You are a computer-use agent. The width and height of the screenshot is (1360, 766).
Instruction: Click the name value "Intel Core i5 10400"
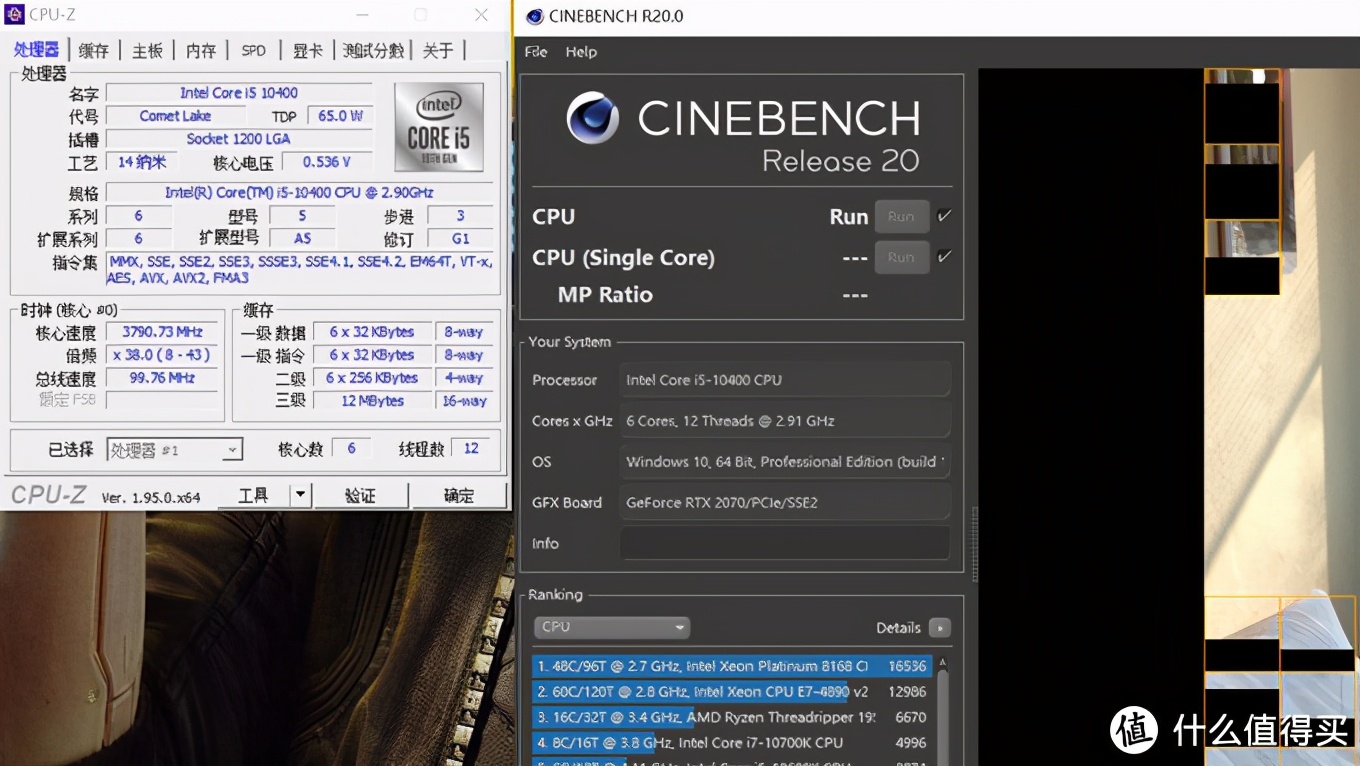tap(239, 93)
